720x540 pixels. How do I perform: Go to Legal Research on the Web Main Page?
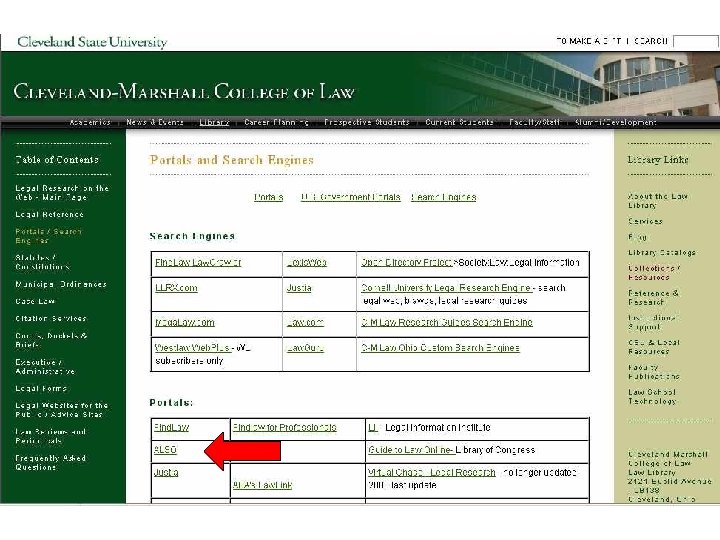62,192
